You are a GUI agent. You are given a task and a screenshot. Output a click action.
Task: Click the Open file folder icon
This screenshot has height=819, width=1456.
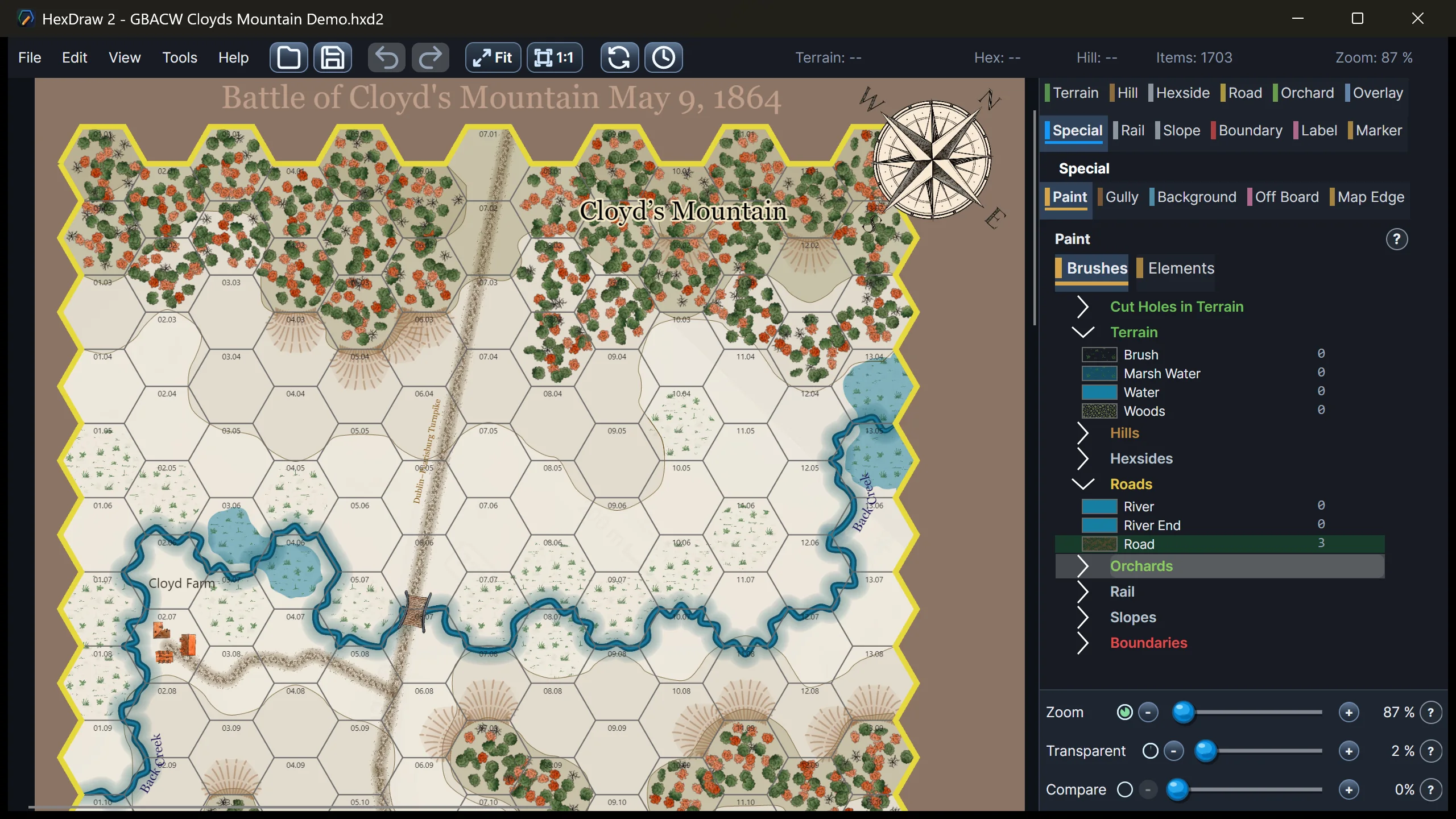[289, 57]
